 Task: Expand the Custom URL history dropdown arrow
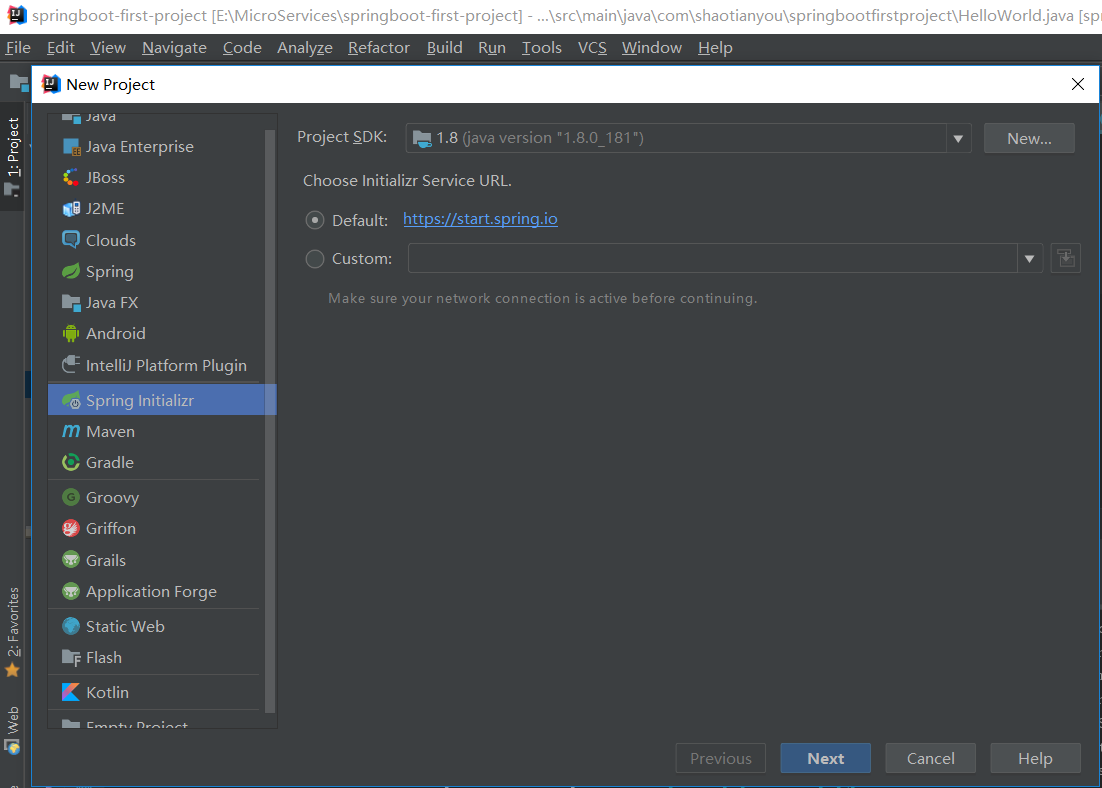click(1030, 259)
